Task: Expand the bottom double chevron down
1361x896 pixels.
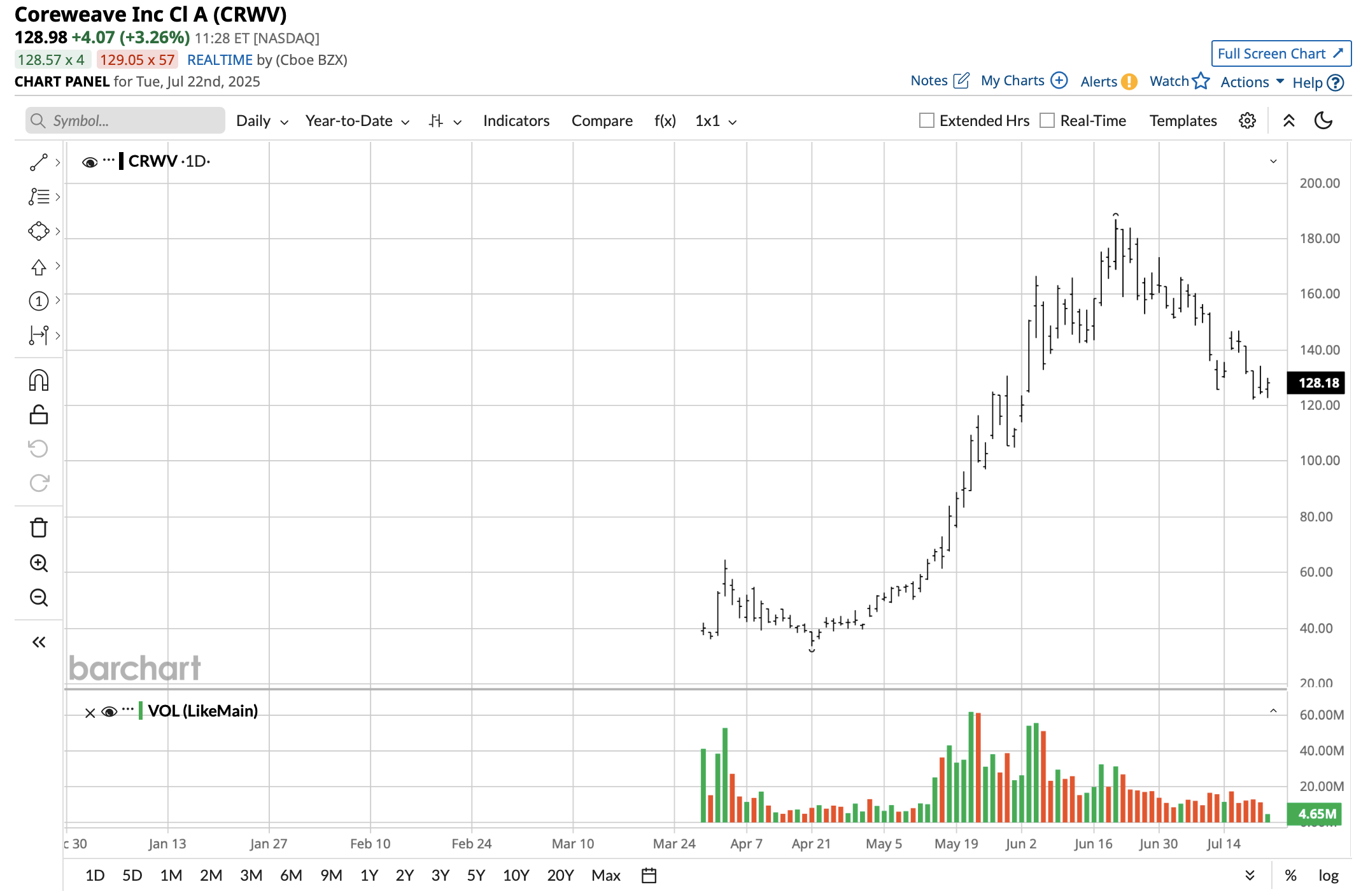Action: point(1250,876)
